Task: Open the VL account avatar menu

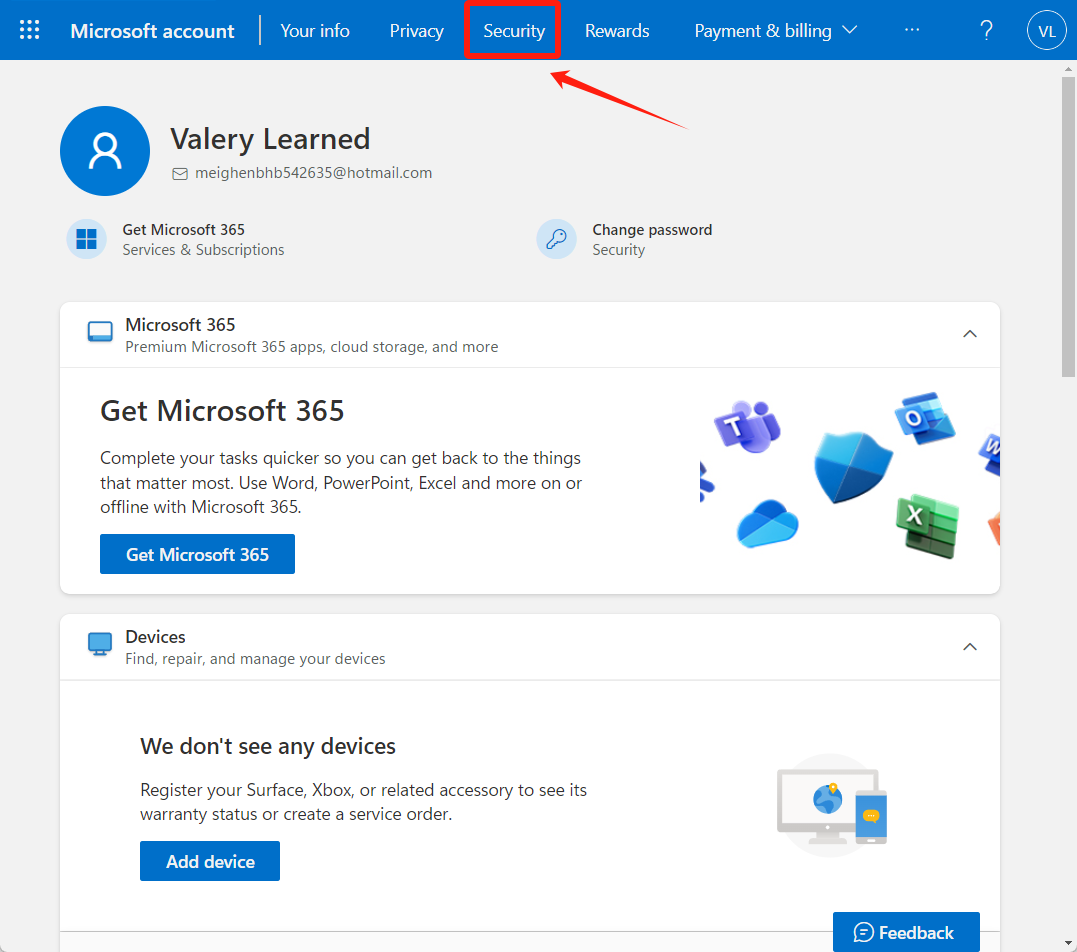Action: point(1046,30)
